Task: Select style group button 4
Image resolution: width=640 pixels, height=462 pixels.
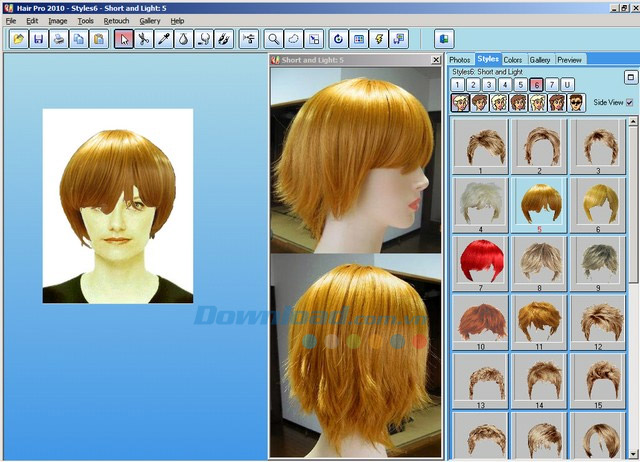Action: point(504,85)
